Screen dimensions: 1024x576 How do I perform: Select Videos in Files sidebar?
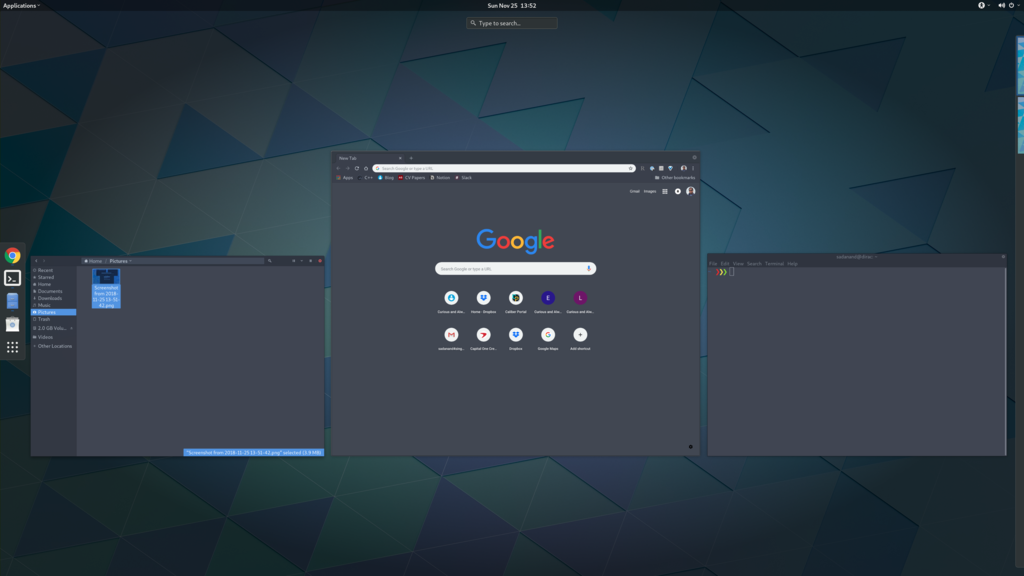pyautogui.click(x=54, y=337)
